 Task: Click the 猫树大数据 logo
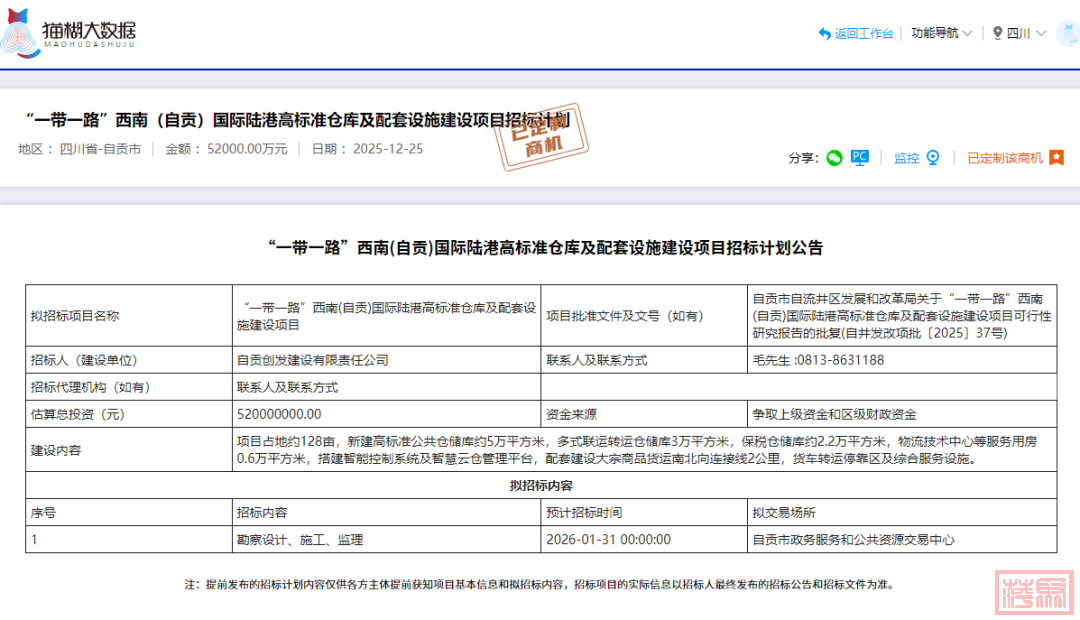click(68, 31)
